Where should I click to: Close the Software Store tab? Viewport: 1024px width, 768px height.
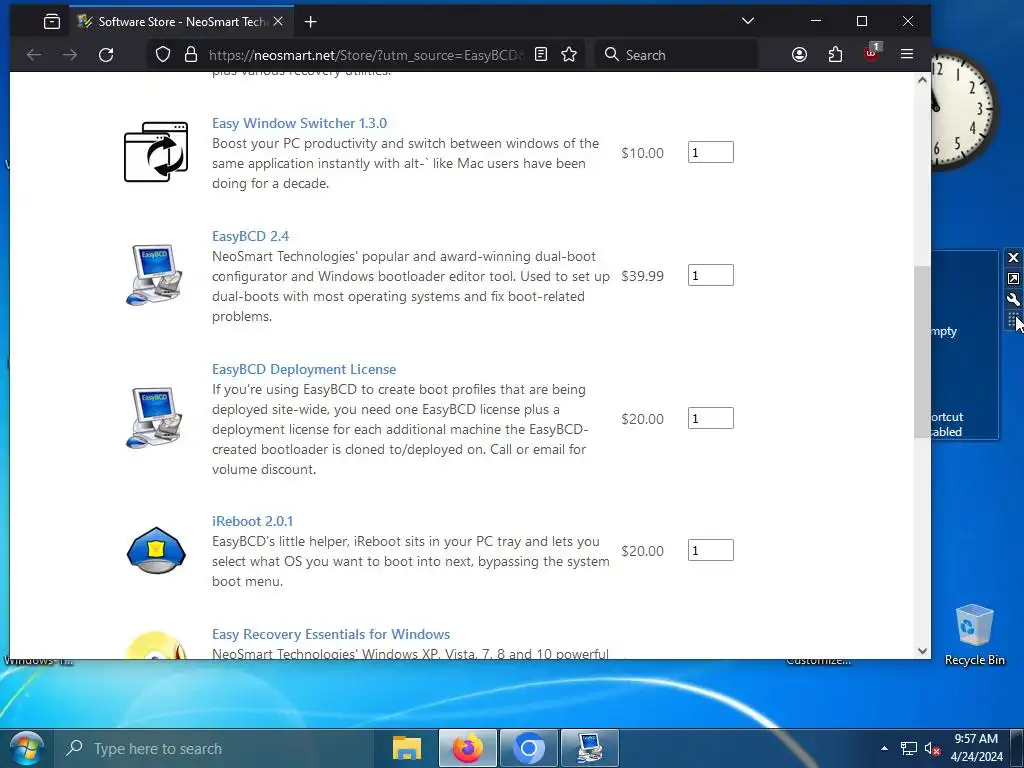pos(278,22)
